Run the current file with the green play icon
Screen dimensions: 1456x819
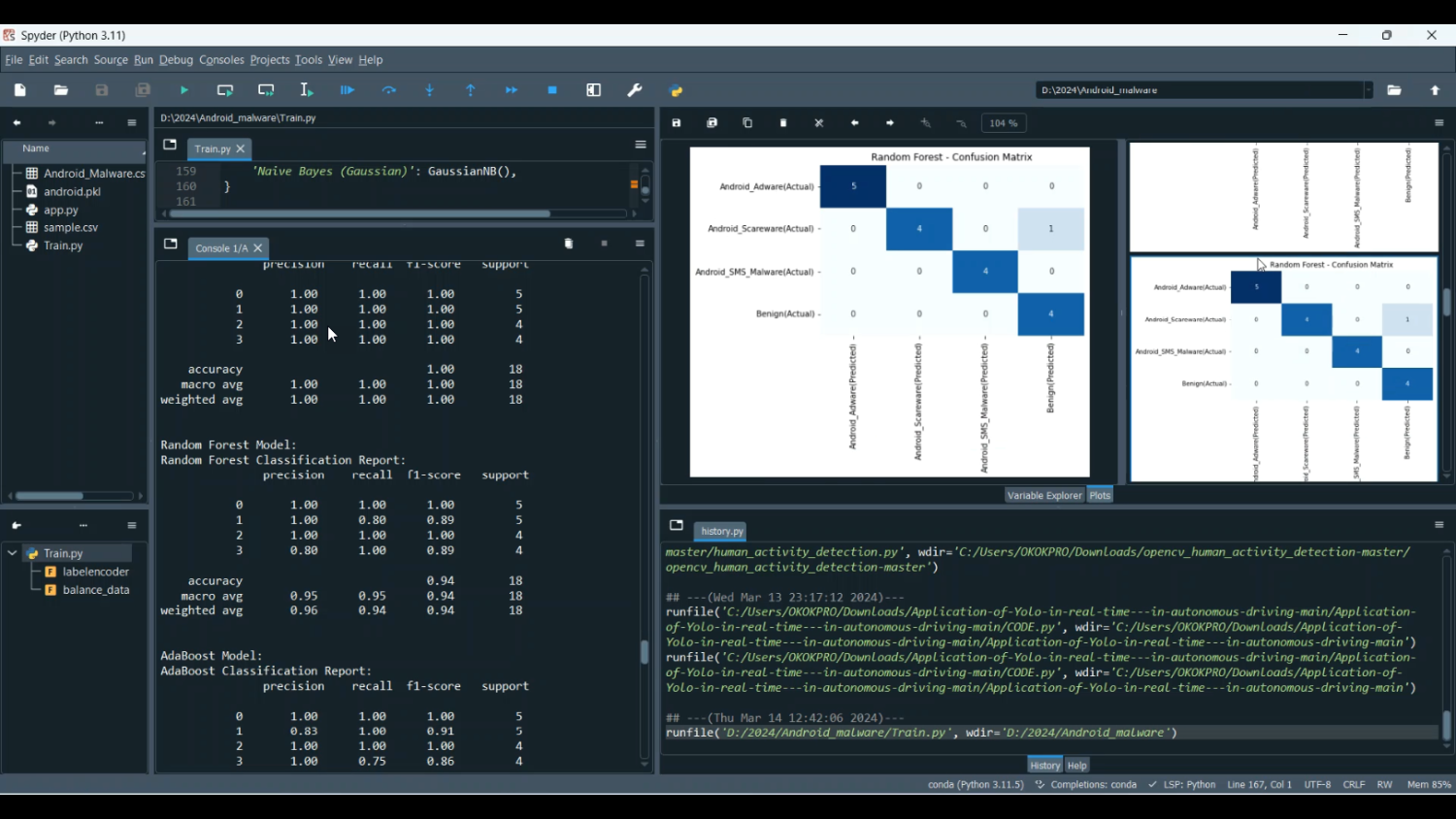pos(184,90)
